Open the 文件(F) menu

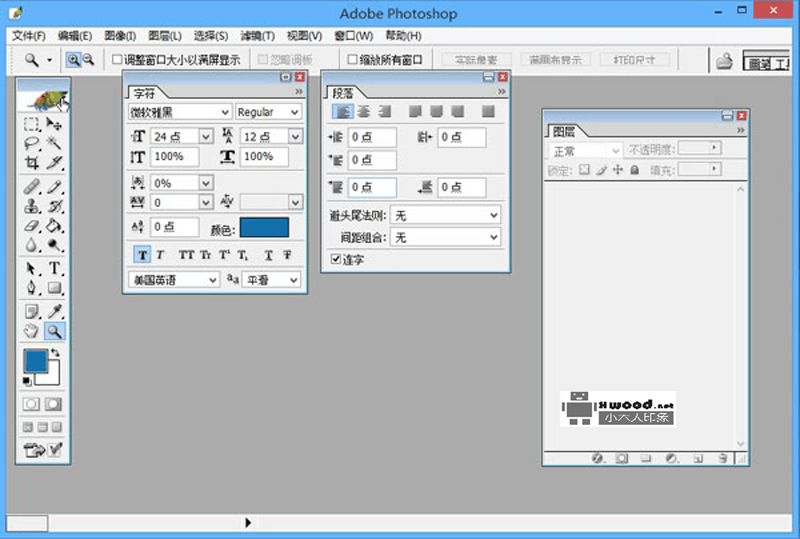(x=29, y=36)
